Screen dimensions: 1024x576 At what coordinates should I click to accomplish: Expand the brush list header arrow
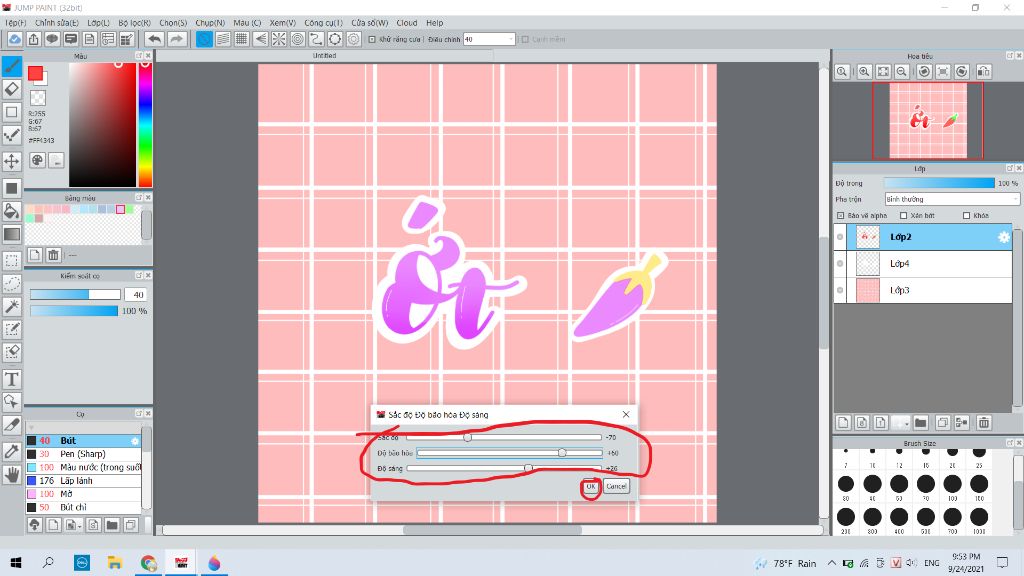click(x=31, y=428)
